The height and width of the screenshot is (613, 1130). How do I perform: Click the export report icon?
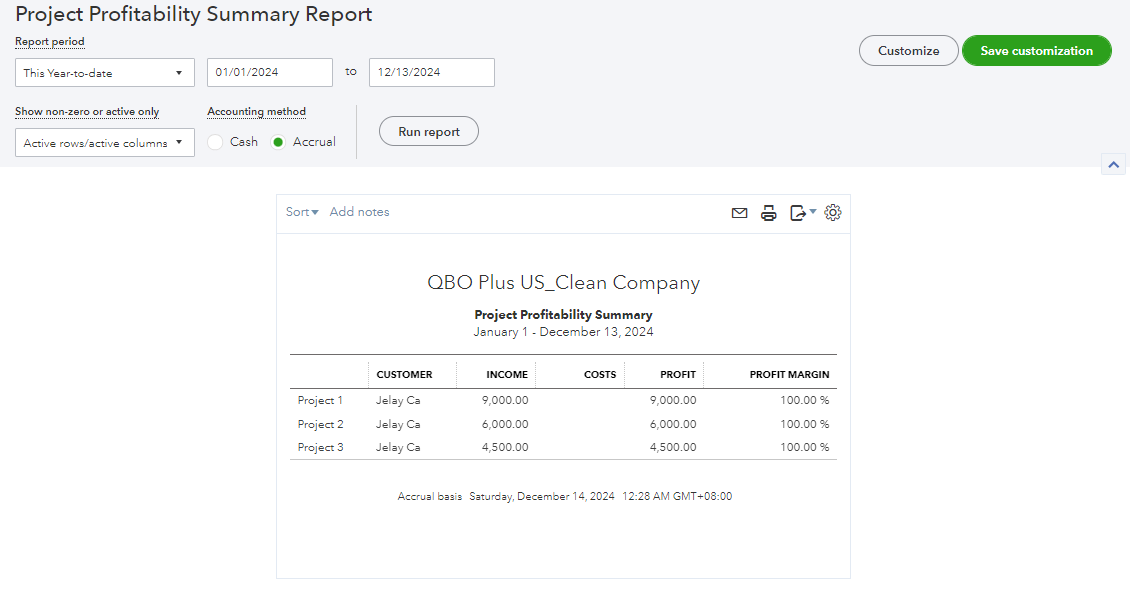coord(797,212)
